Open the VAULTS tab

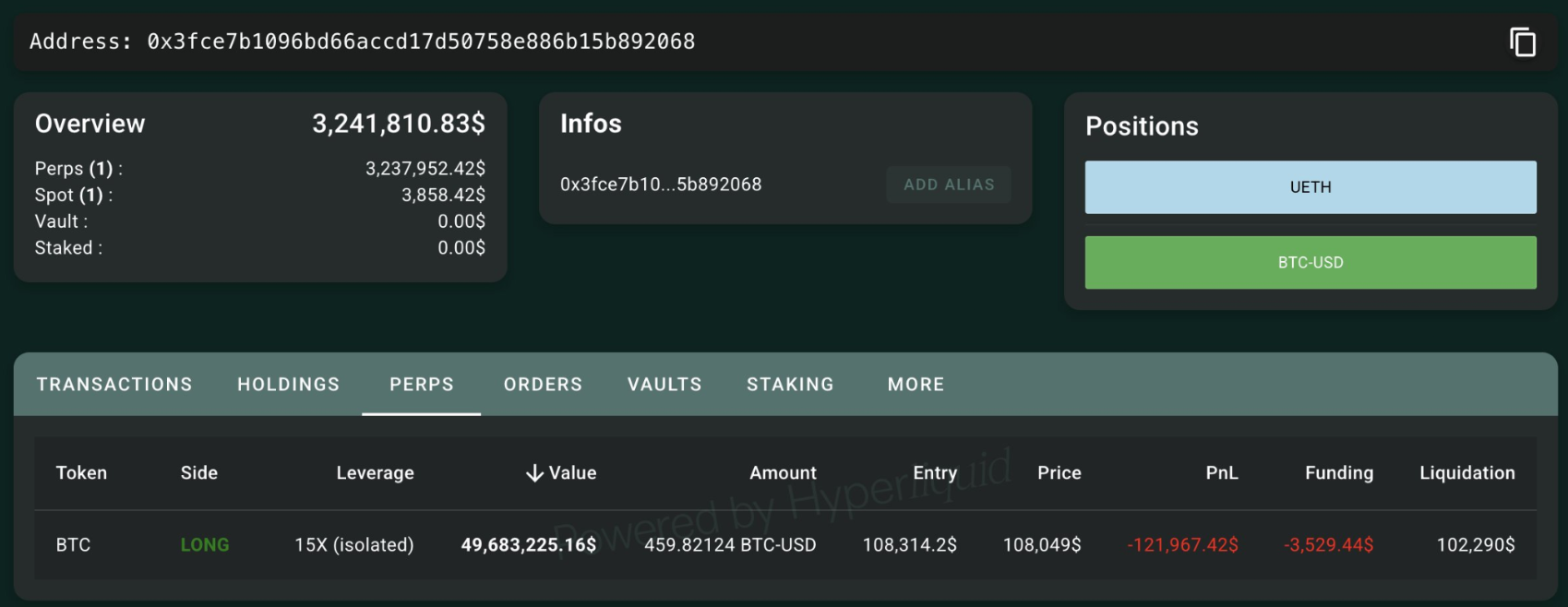pyautogui.click(x=664, y=384)
